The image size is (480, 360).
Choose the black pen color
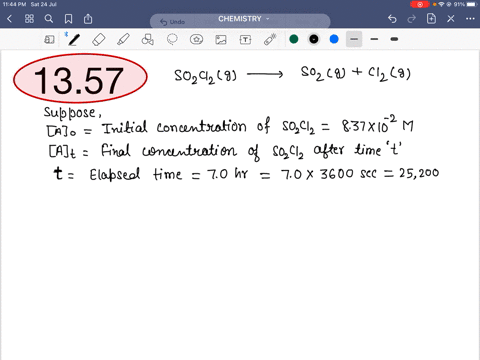(314, 39)
